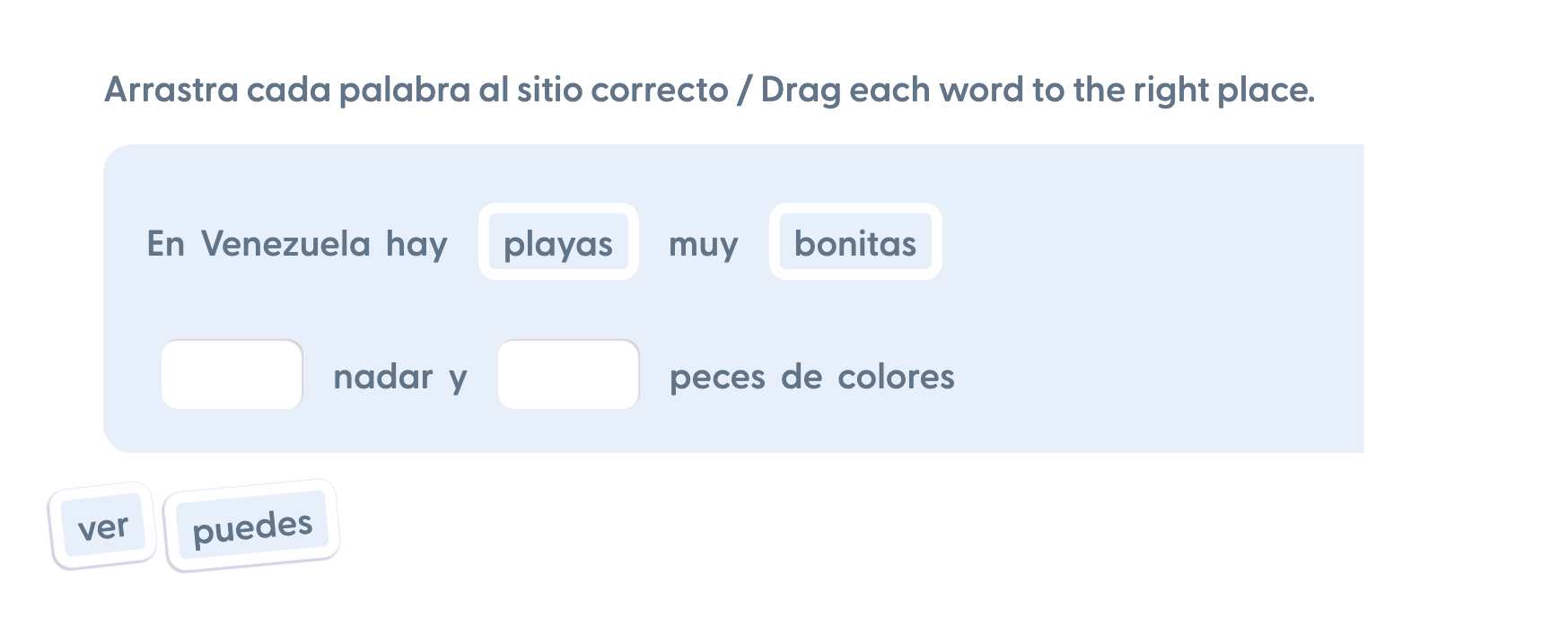The height and width of the screenshot is (644, 1568).
Task: Click the word "colores"
Action: pyautogui.click(x=896, y=377)
